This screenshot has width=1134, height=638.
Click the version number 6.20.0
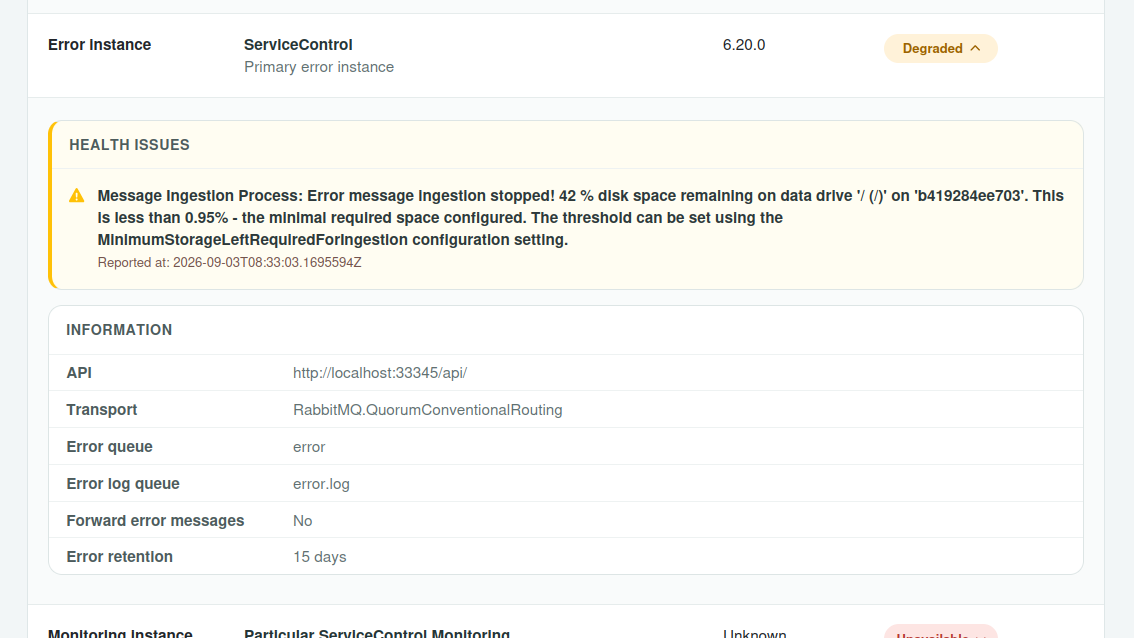pyautogui.click(x=743, y=45)
